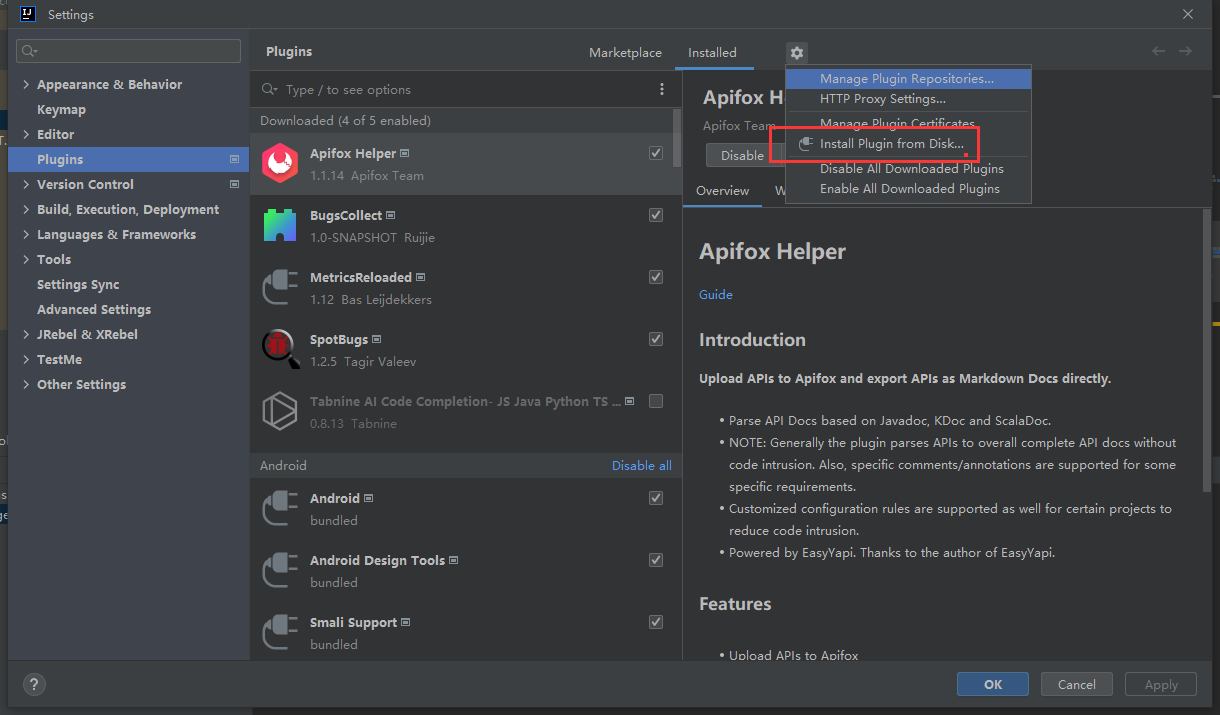Screen dimensions: 1220x715
Task: Click the plug icon beside Install Plugin from Disk
Action: (x=806, y=144)
